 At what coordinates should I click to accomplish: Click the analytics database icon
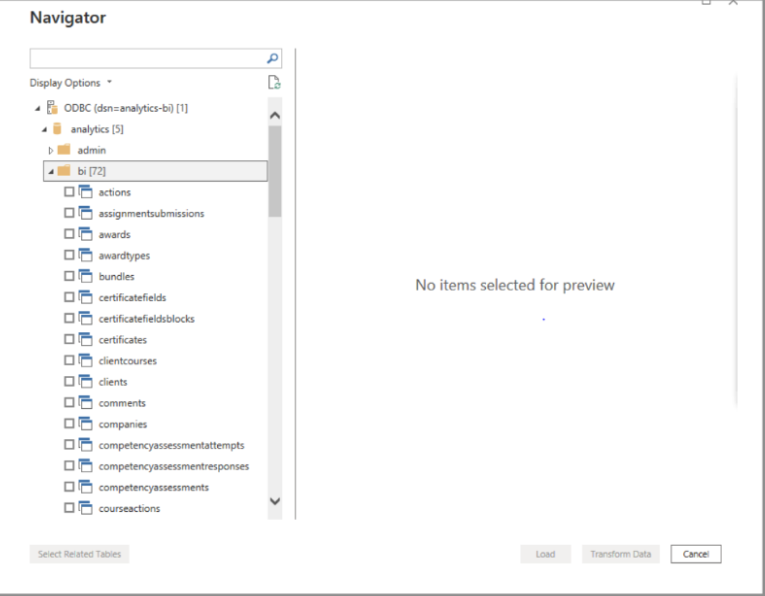click(57, 129)
